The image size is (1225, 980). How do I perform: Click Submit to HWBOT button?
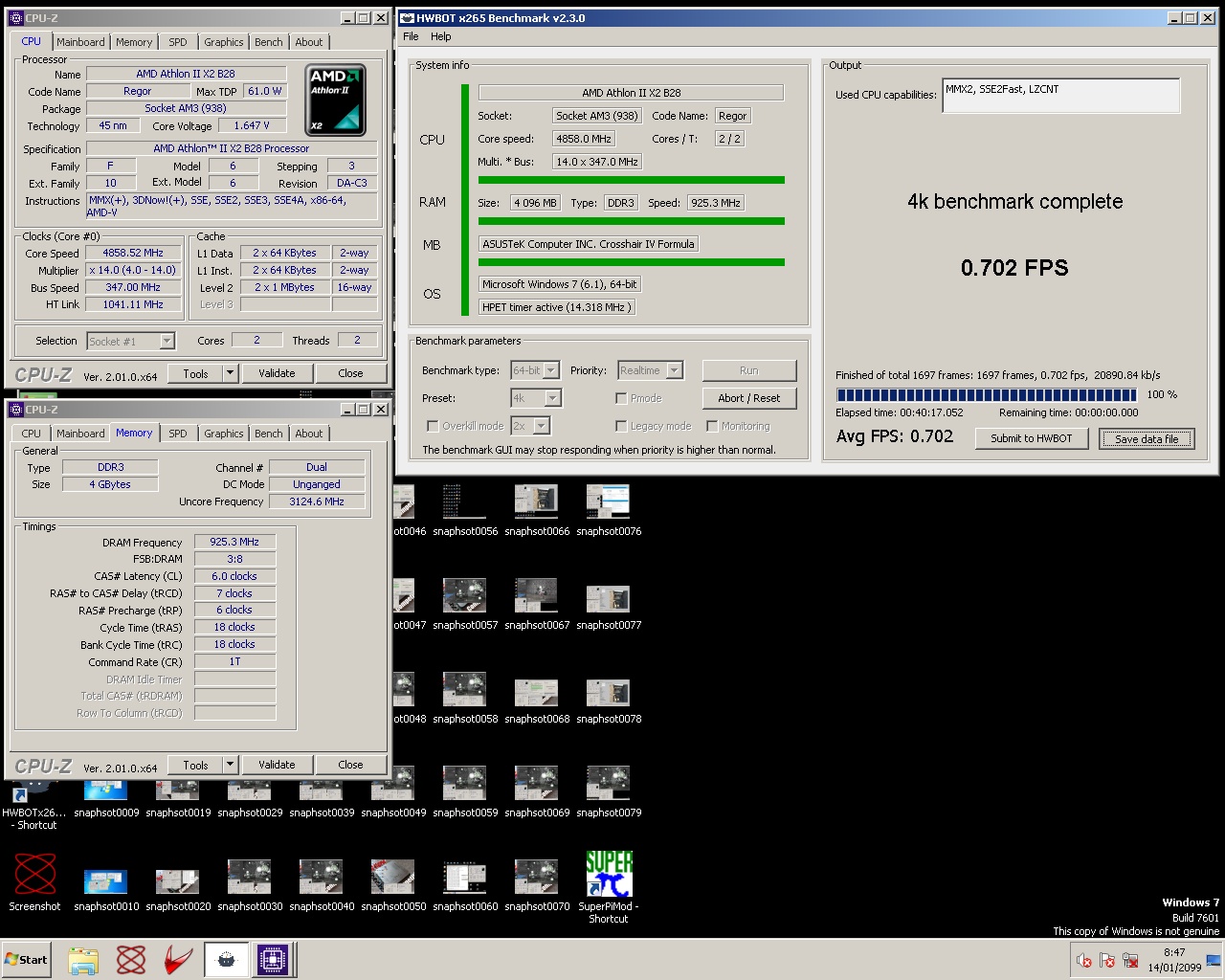[1032, 438]
